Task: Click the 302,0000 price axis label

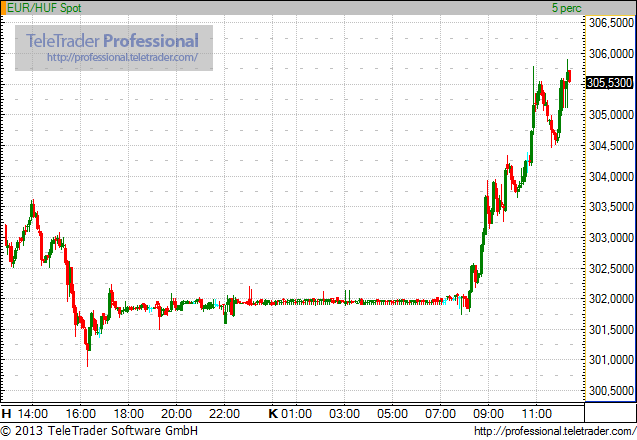Action: coord(611,299)
